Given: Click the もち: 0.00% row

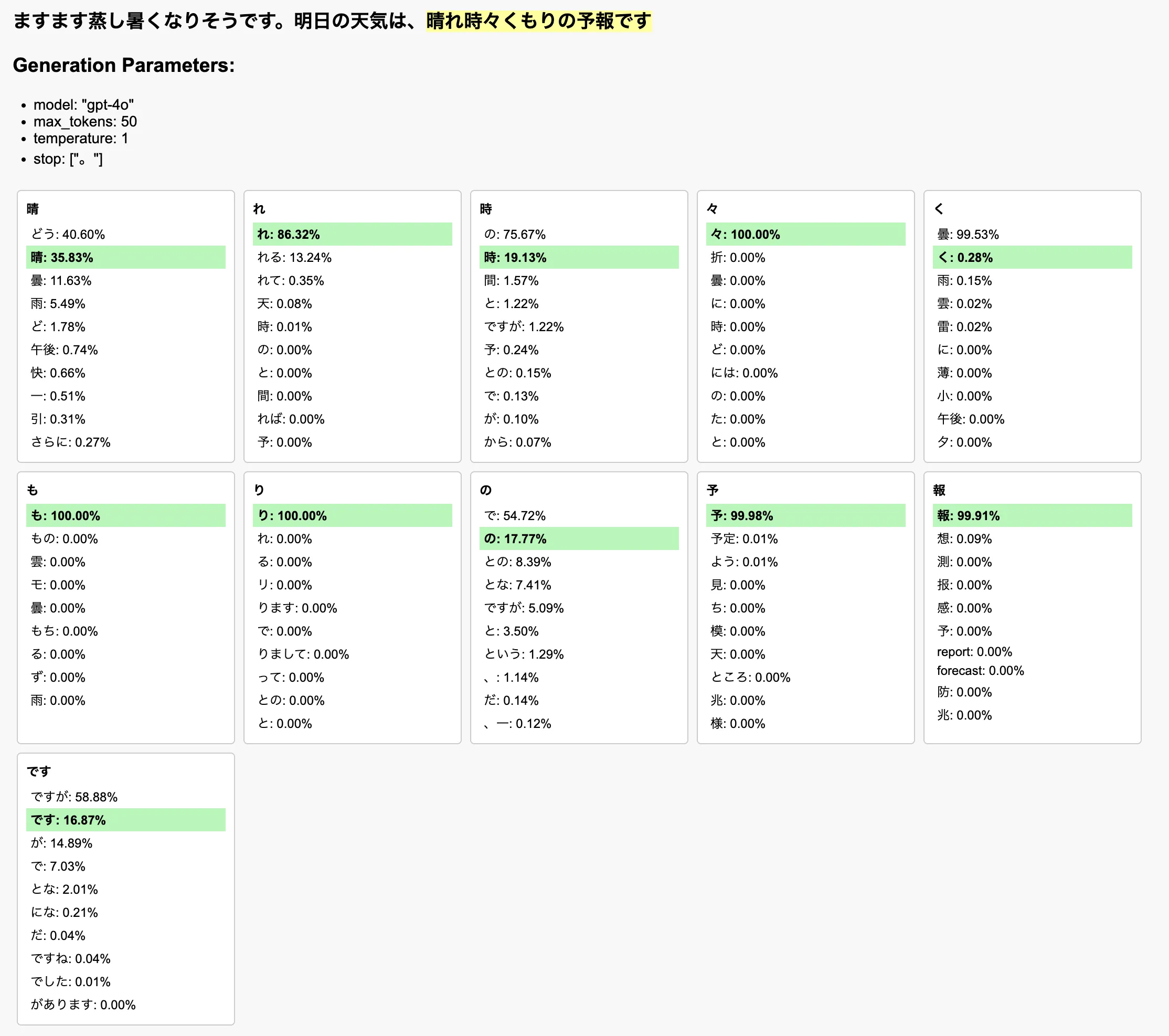Looking at the screenshot, I should point(126,631).
